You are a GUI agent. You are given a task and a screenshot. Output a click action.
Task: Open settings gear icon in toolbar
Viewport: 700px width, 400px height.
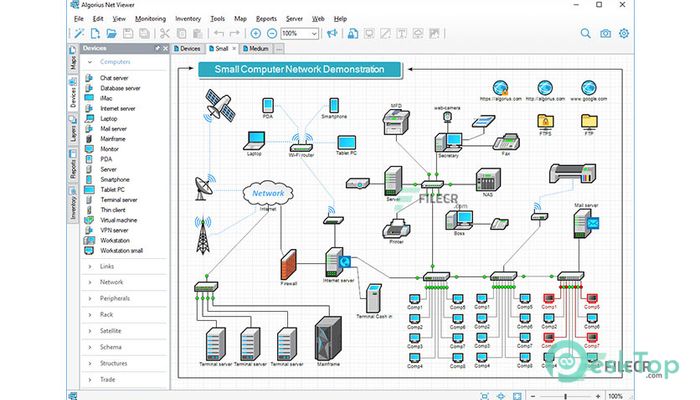click(x=624, y=33)
